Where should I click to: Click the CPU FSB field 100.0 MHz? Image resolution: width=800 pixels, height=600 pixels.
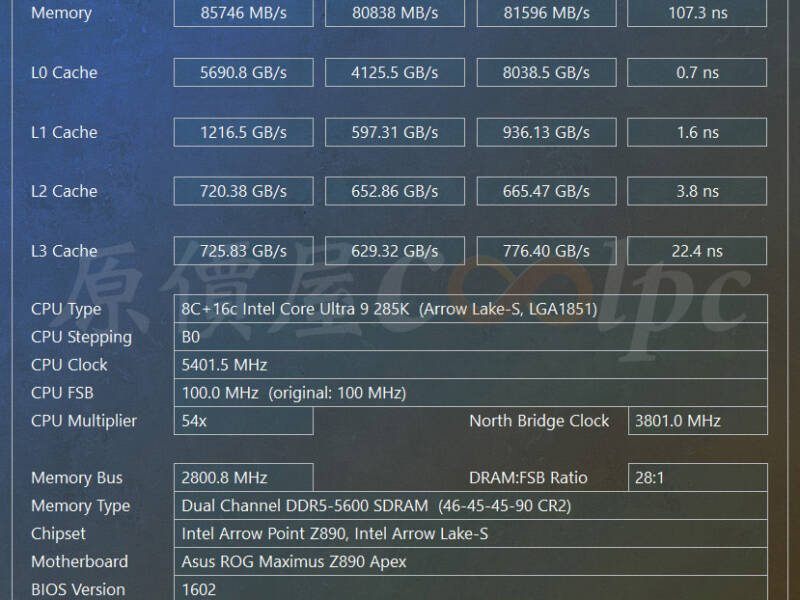coord(470,393)
